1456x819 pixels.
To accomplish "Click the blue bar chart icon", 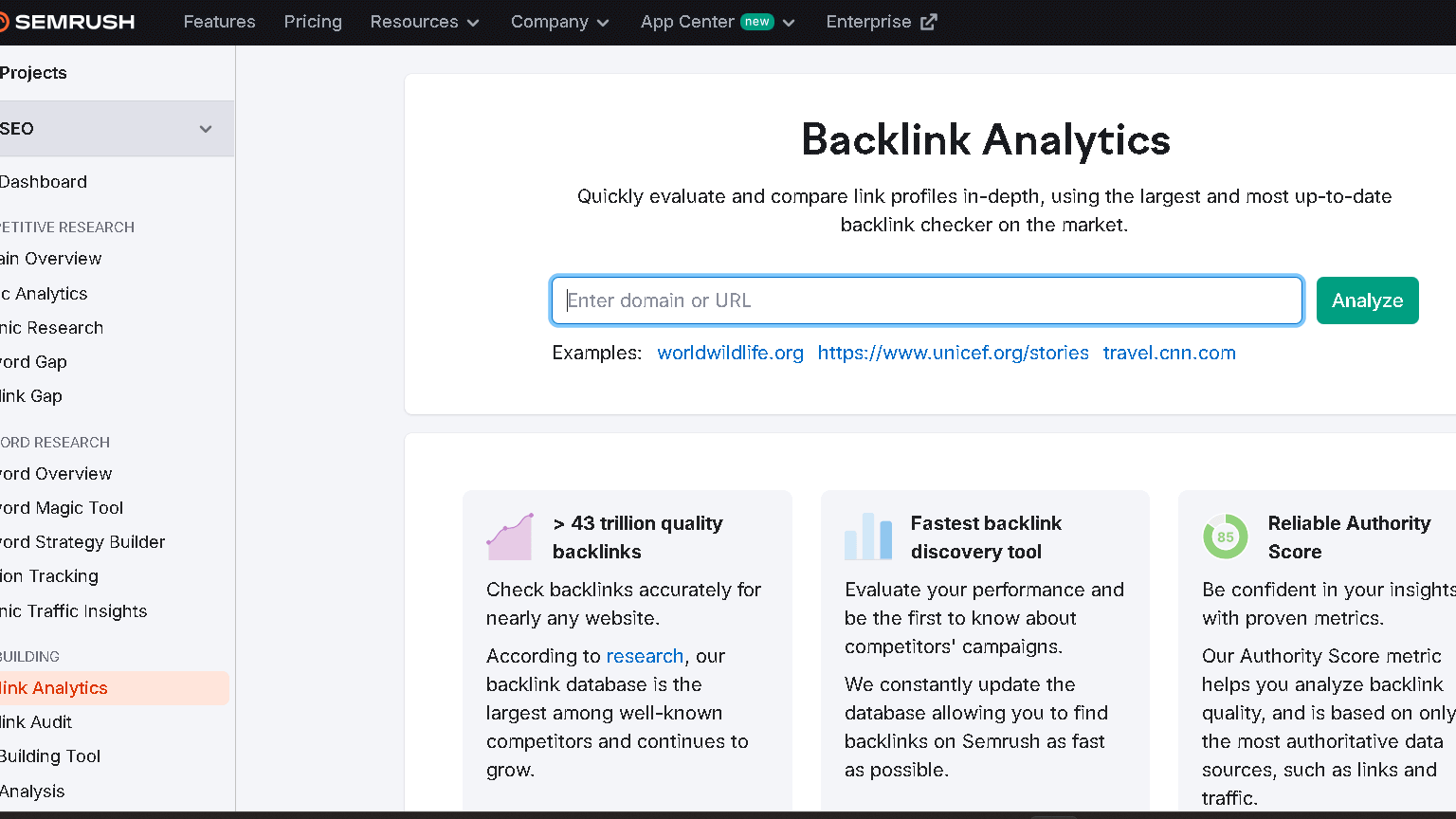I will (867, 537).
